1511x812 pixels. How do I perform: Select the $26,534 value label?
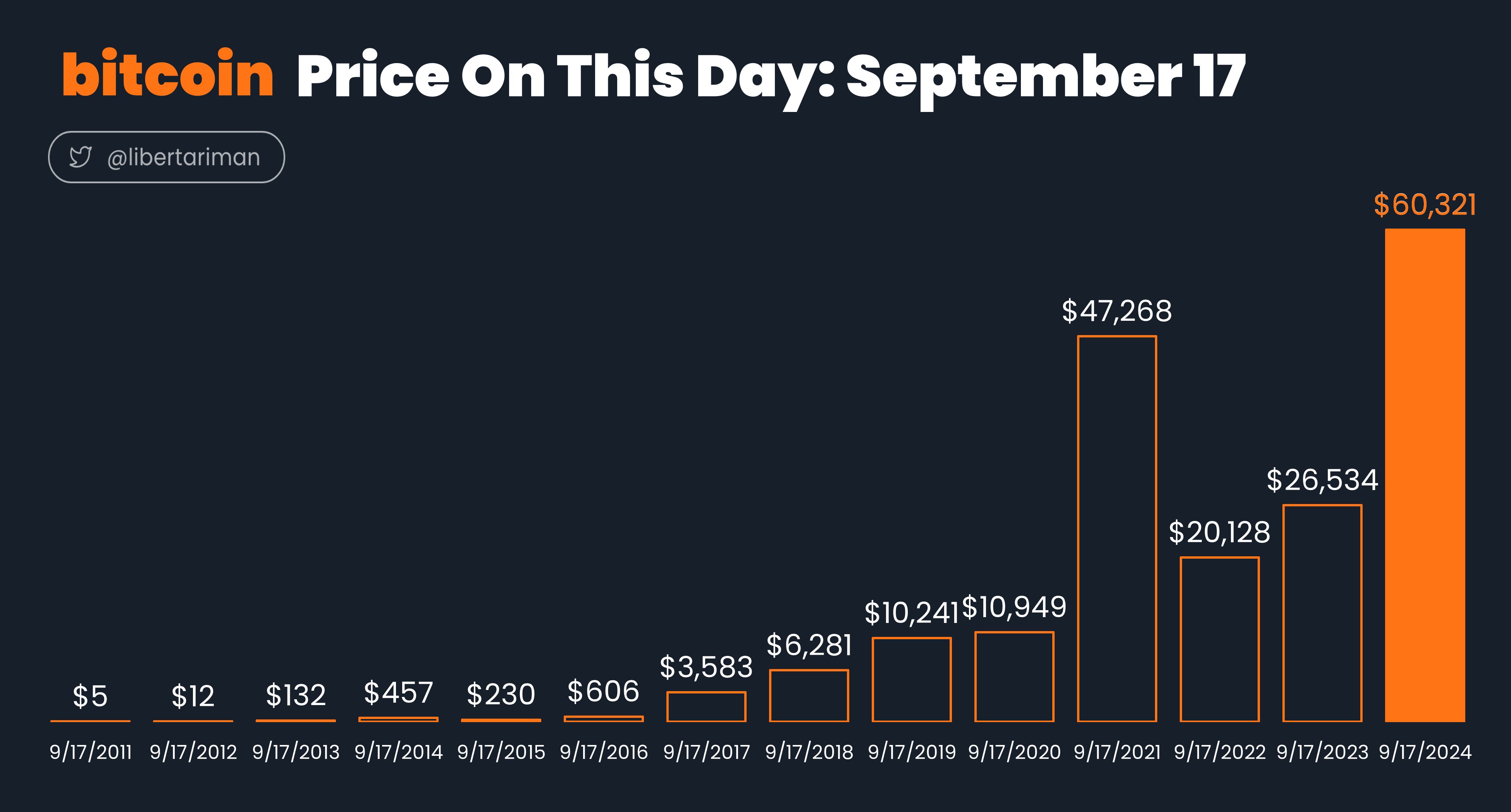pyautogui.click(x=1322, y=480)
